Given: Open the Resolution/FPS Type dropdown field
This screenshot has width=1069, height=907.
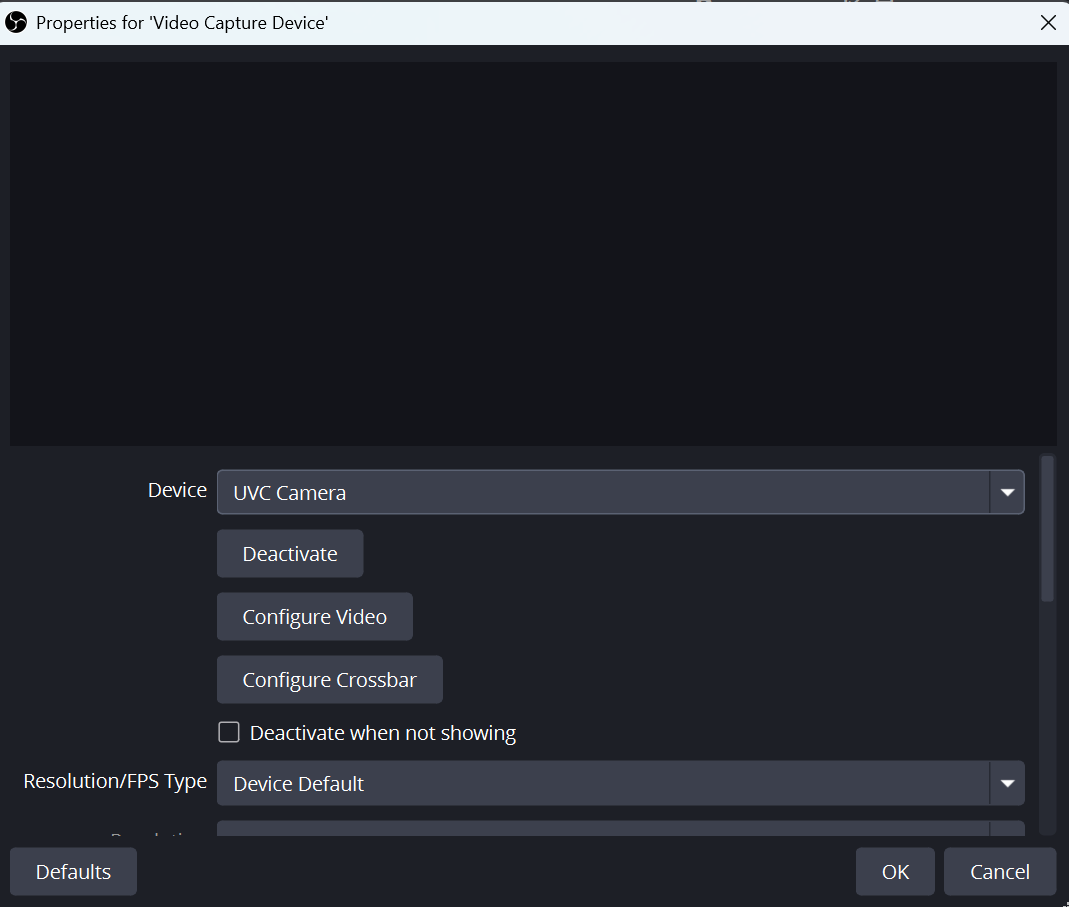Looking at the screenshot, I should pos(602,784).
